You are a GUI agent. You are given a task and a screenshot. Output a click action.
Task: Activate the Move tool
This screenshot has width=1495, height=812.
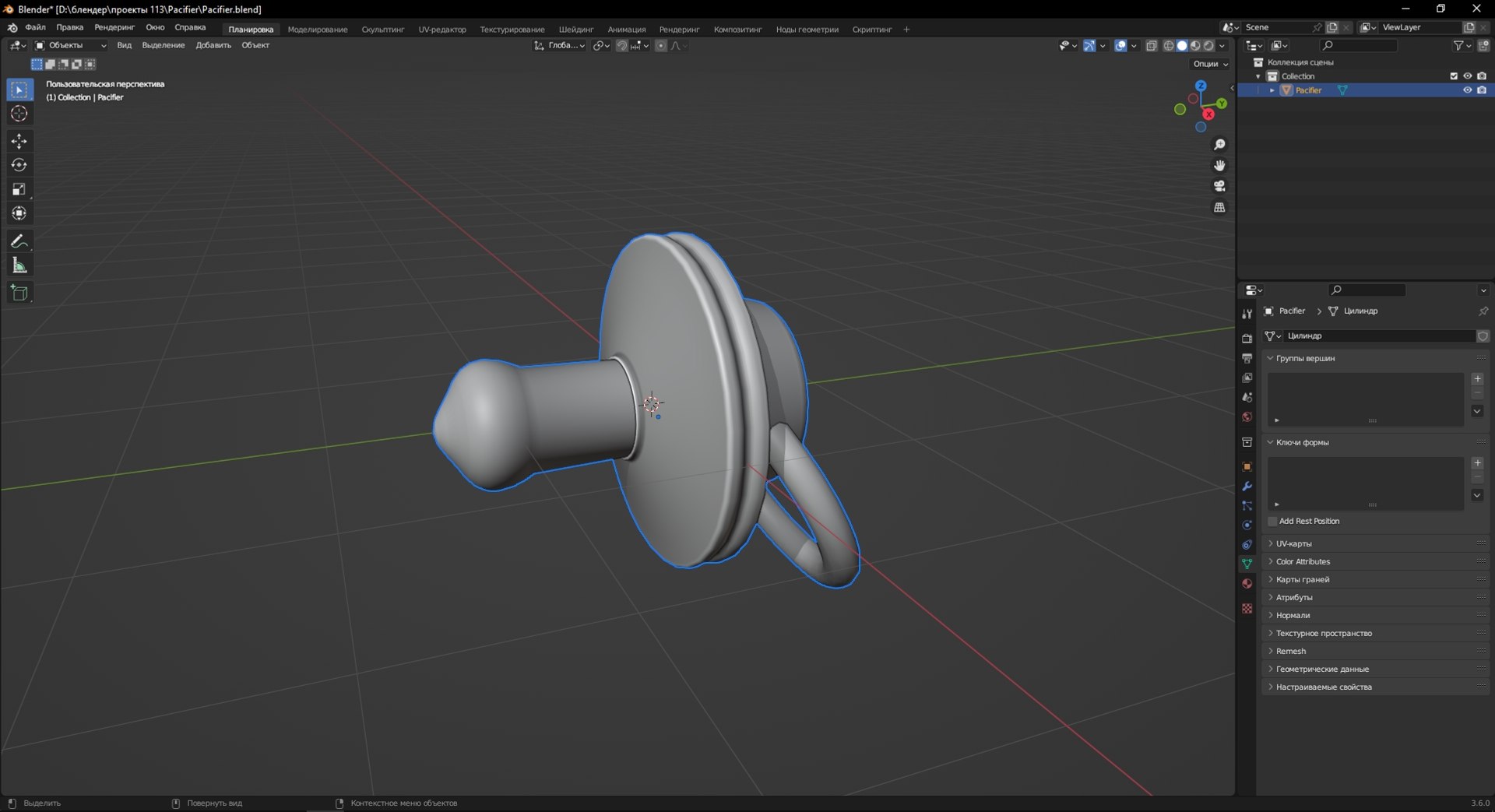coord(19,141)
